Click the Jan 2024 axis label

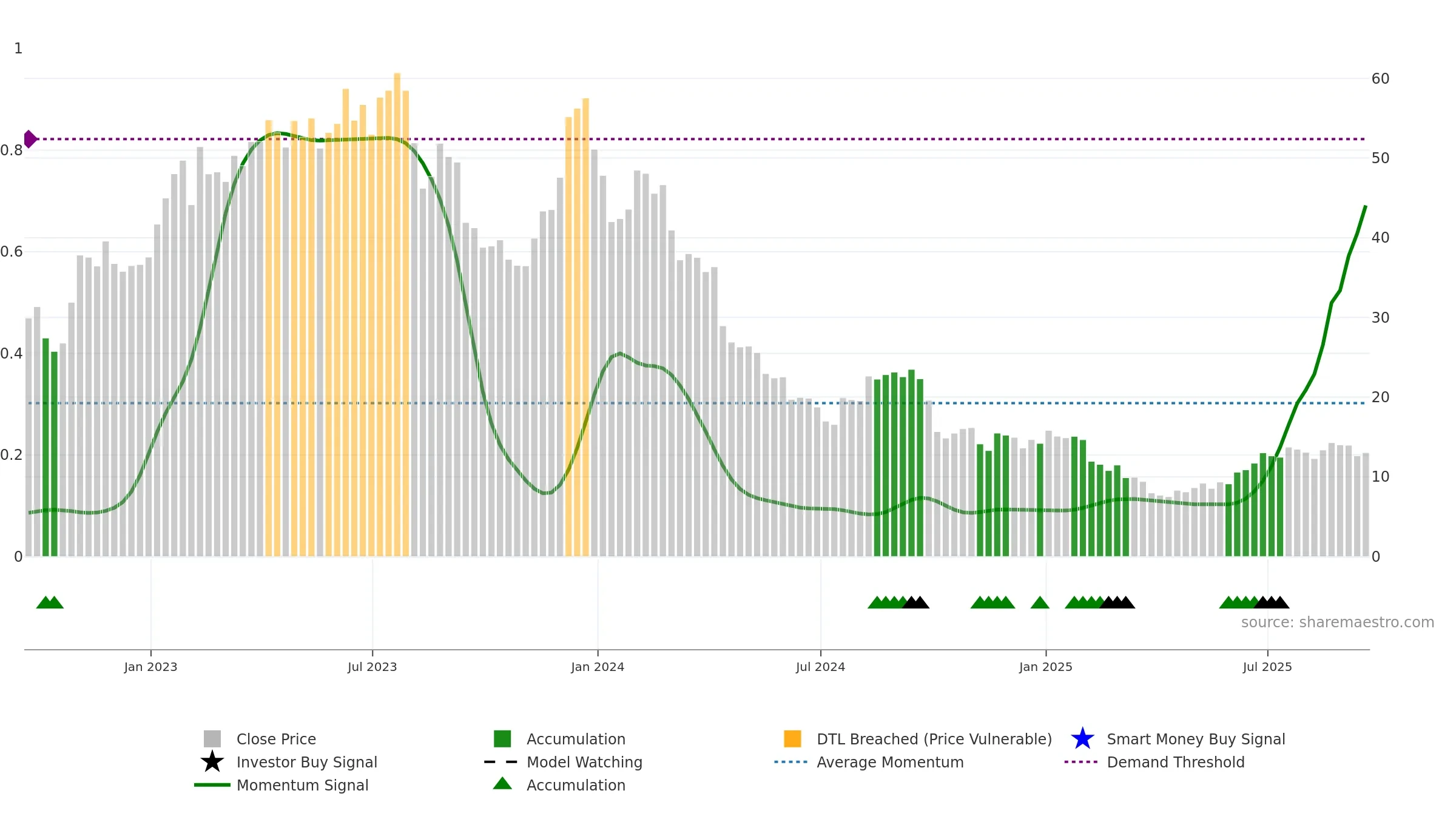[598, 667]
